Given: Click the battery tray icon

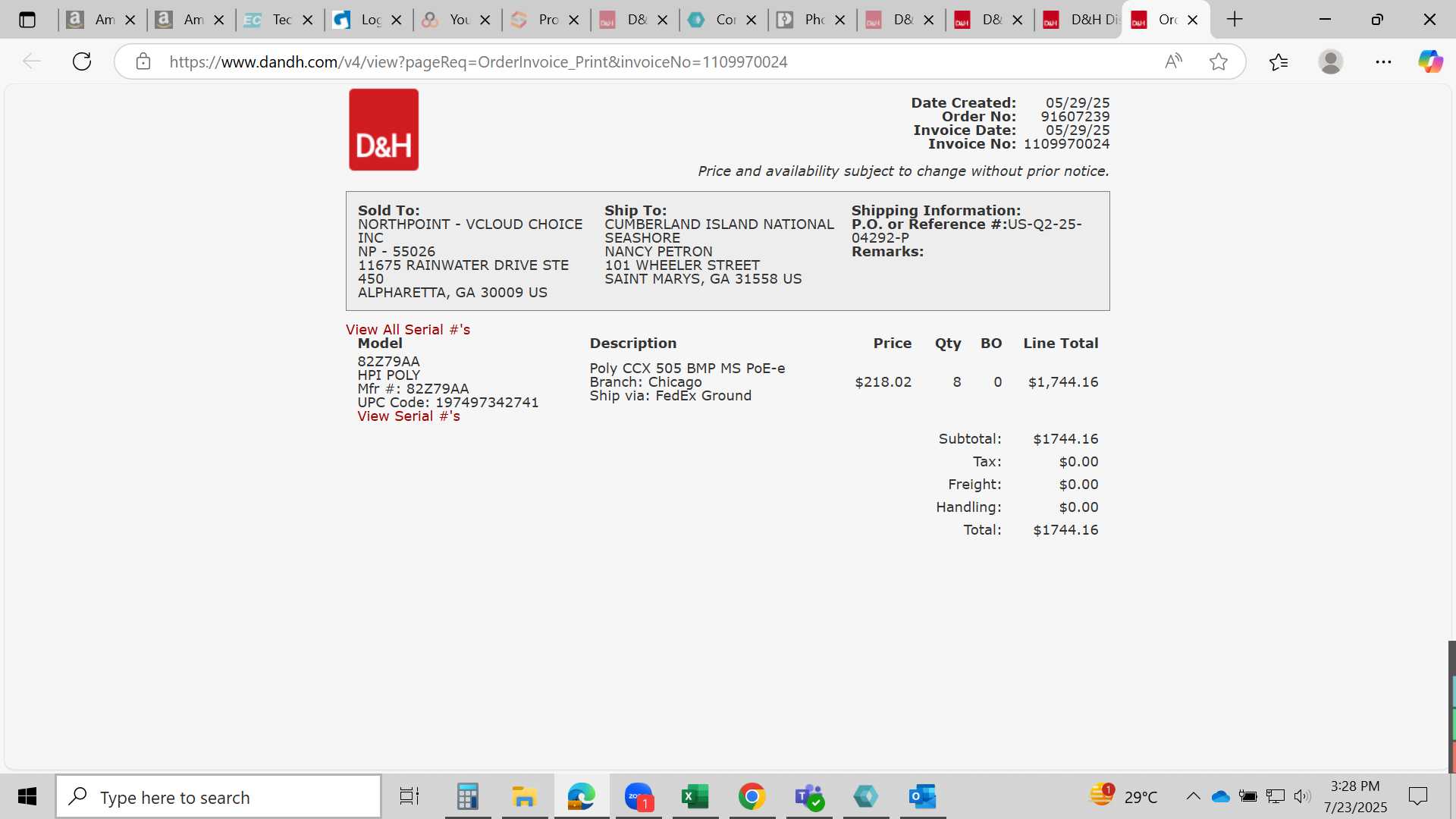Looking at the screenshot, I should pos(1248,796).
